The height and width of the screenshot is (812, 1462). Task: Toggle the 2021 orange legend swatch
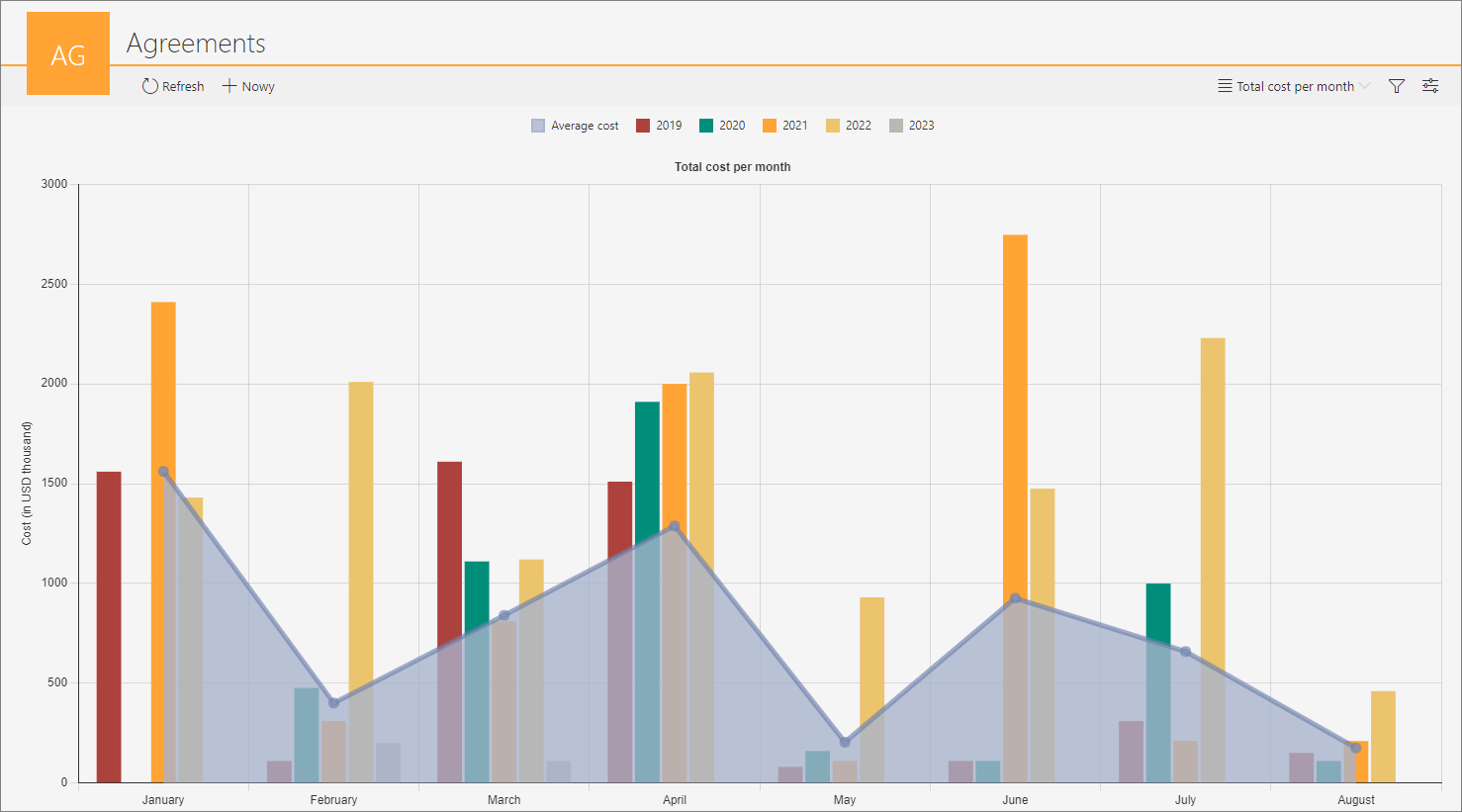(x=770, y=126)
